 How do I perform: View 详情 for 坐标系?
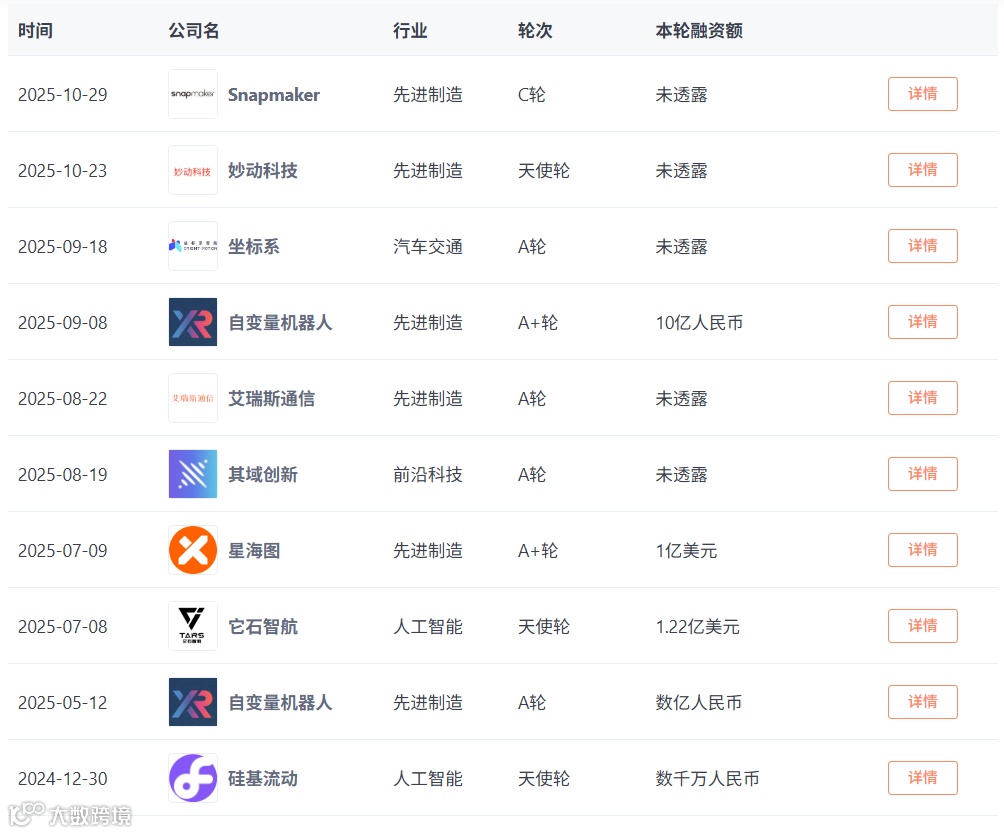coord(923,246)
